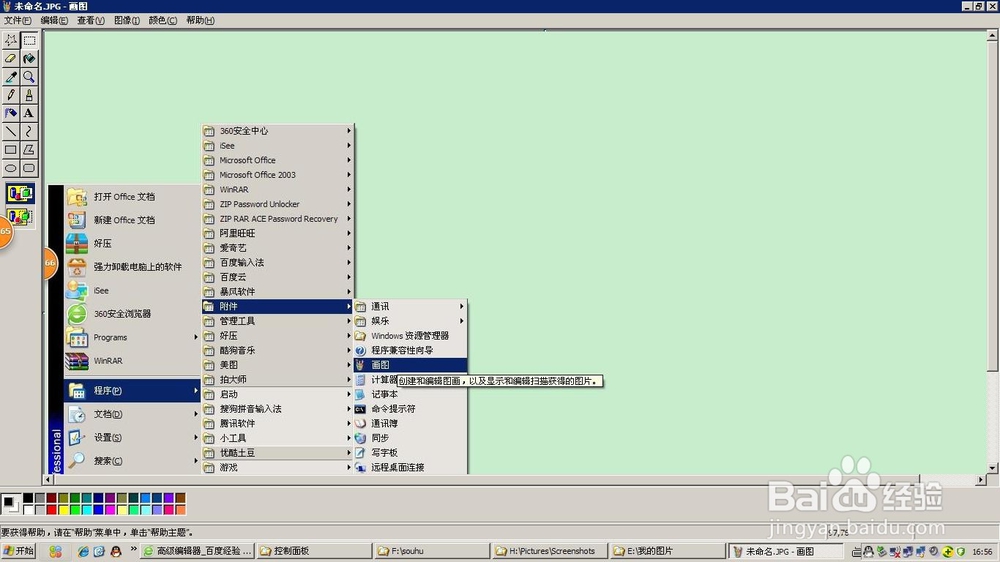The image size is (1000, 562).
Task: Select the Text tool marked A
Action: pos(29,114)
